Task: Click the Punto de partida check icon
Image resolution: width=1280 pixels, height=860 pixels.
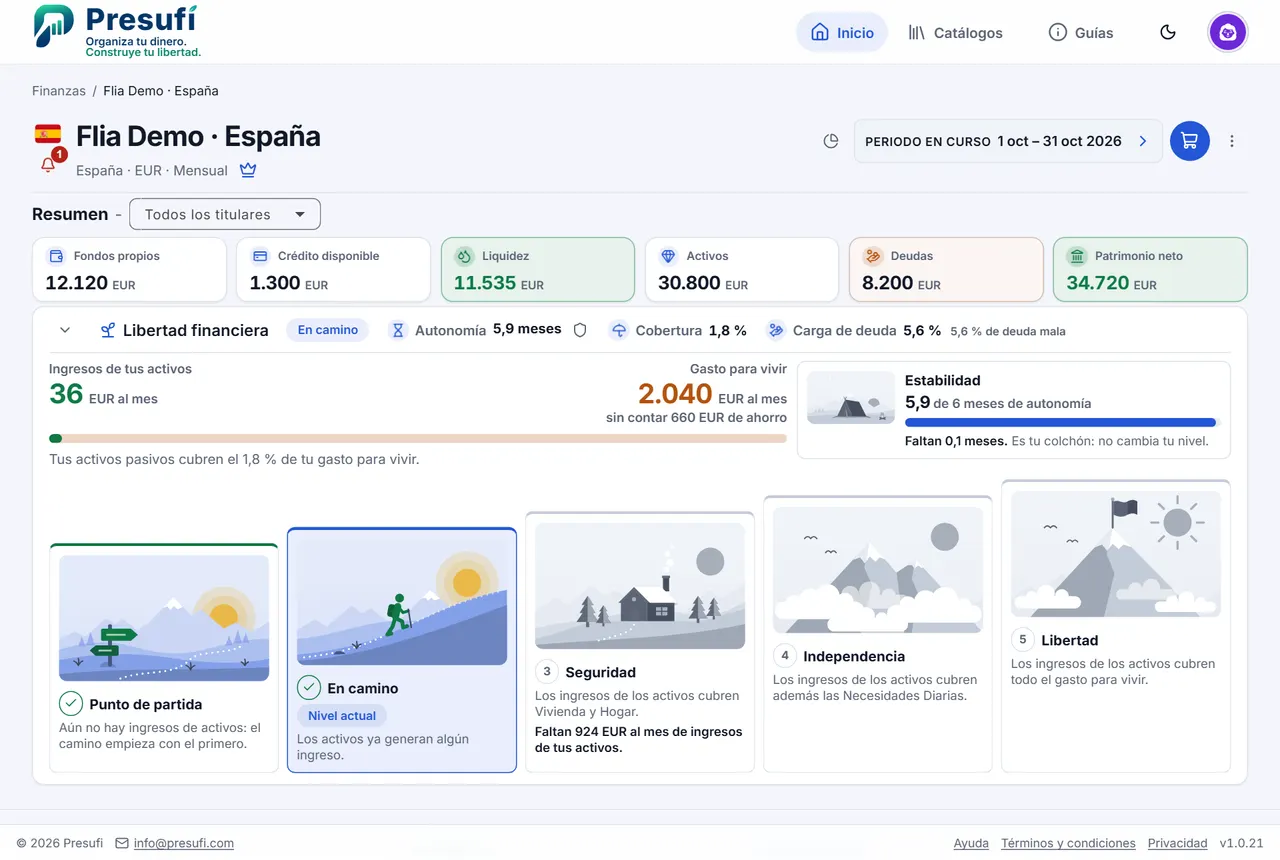Action: (70, 703)
